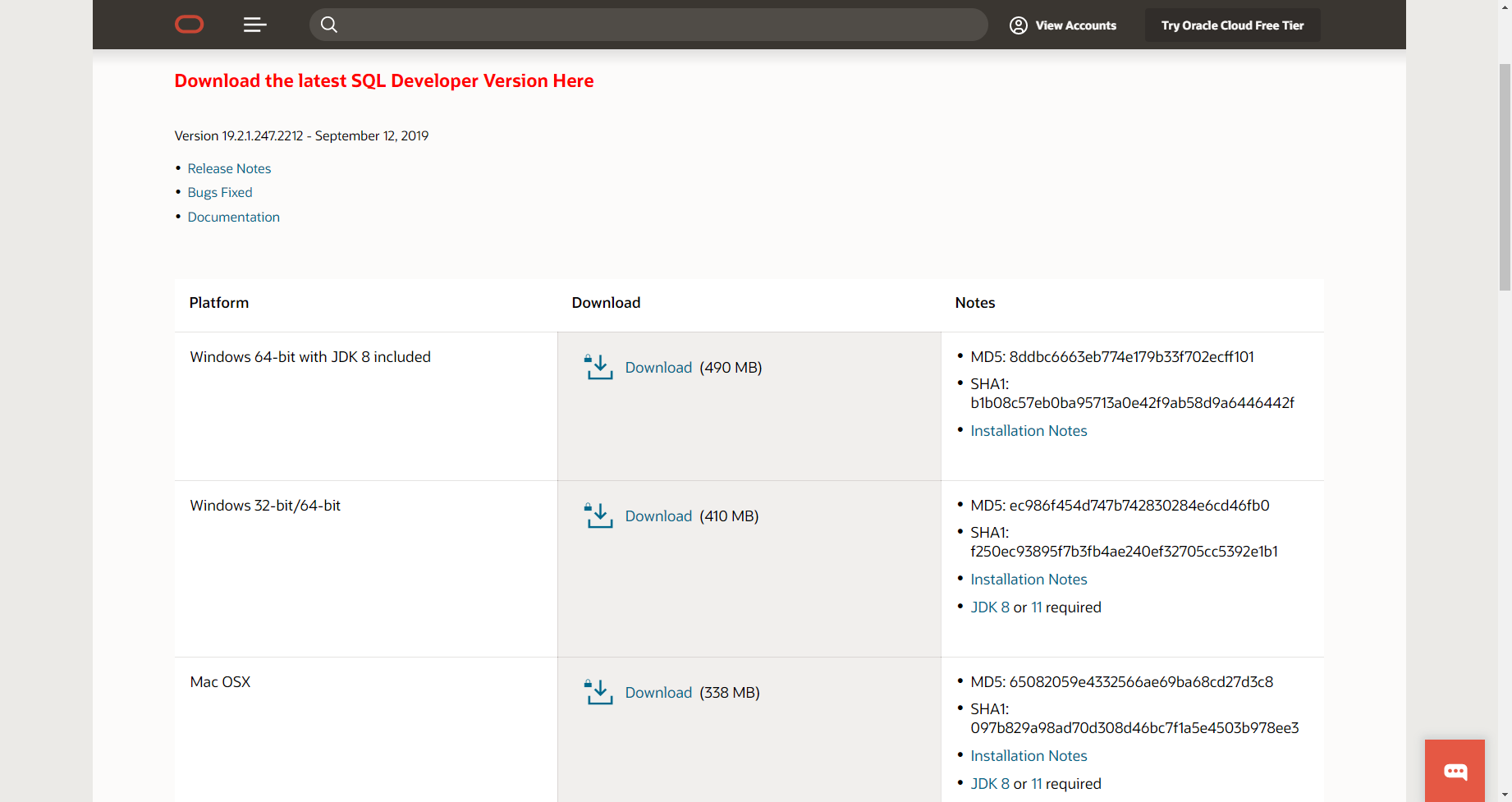Click the SHA1 b1b08c57eb0ba95713a0e42f9ab58d9a6446442f text
1512x802 pixels.
pos(1133,393)
